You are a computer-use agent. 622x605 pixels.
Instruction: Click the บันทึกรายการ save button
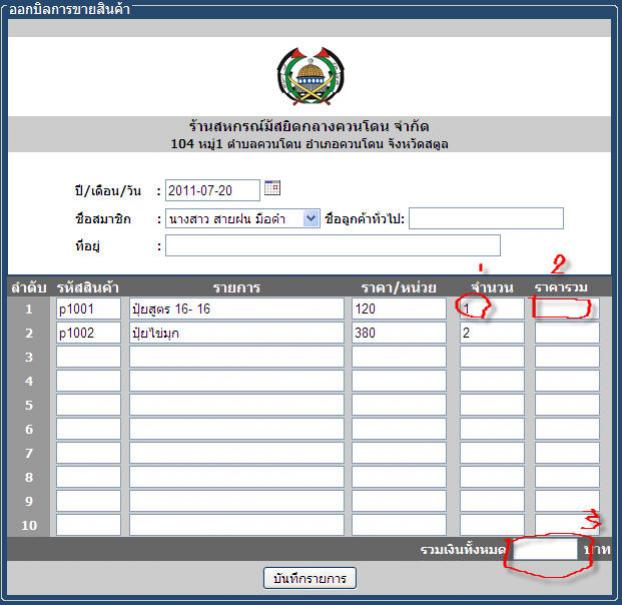pyautogui.click(x=309, y=578)
